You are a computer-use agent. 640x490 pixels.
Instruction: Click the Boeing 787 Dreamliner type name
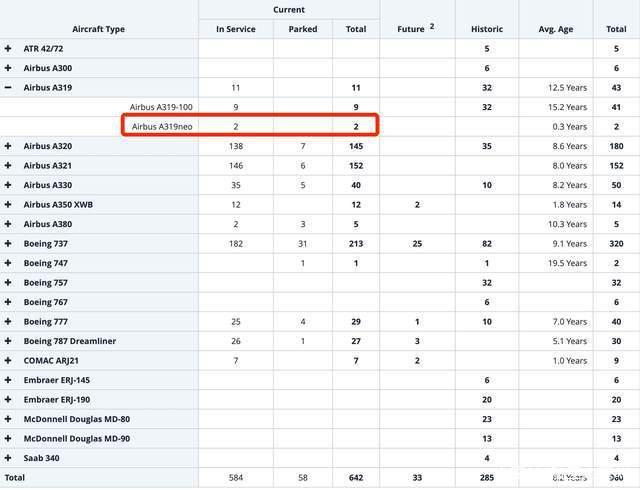click(70, 341)
